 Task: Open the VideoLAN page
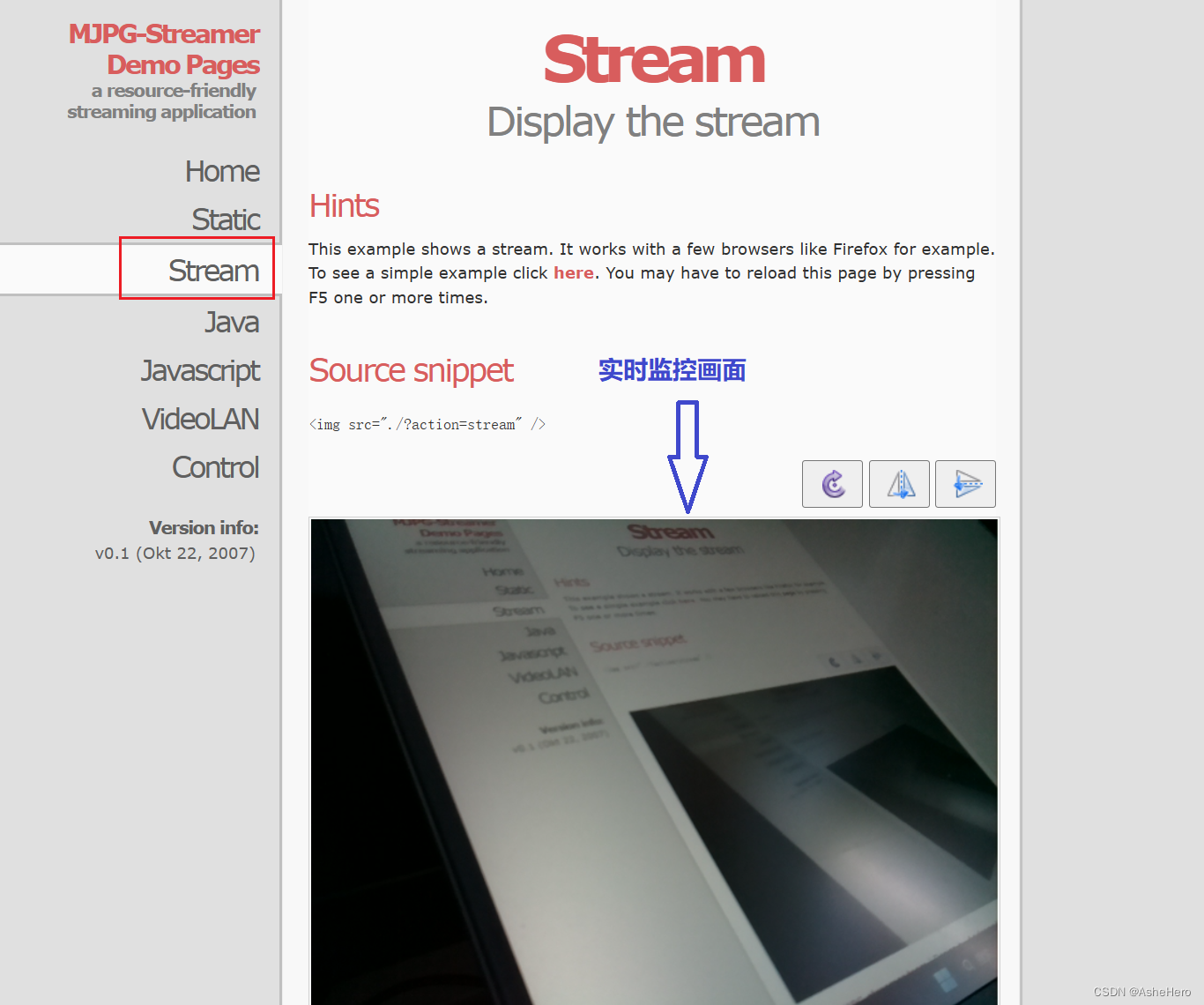click(201, 419)
